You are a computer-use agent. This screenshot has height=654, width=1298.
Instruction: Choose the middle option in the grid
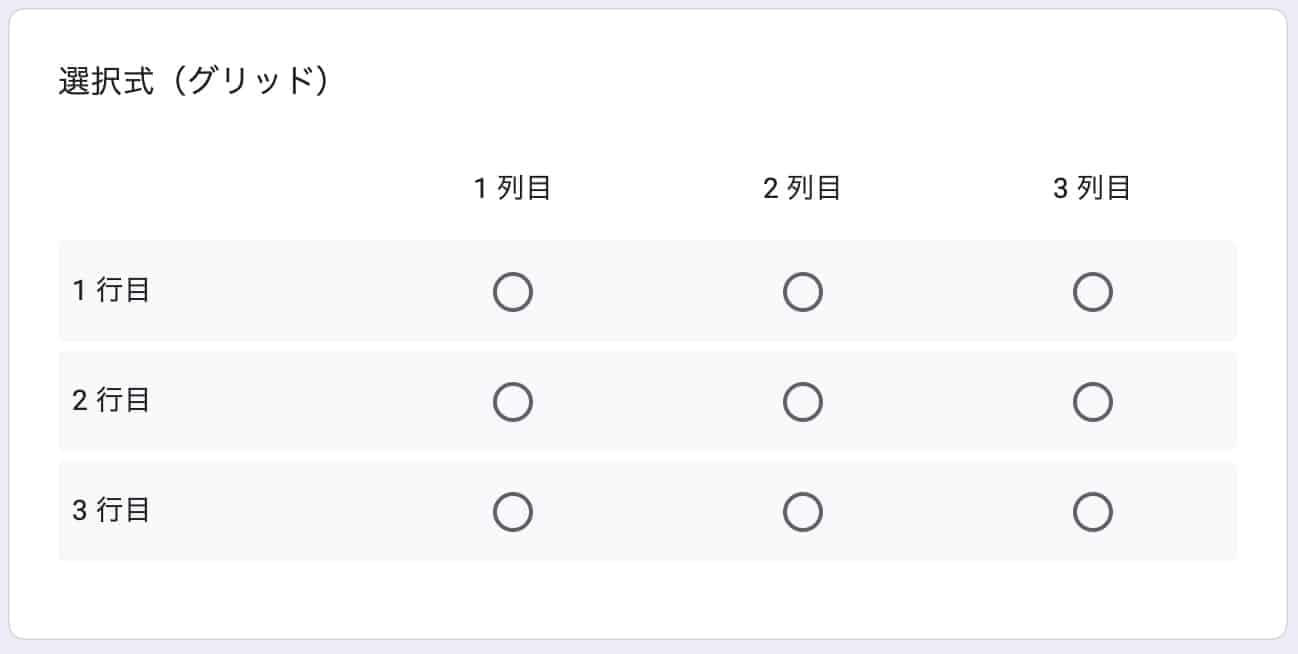(803, 401)
